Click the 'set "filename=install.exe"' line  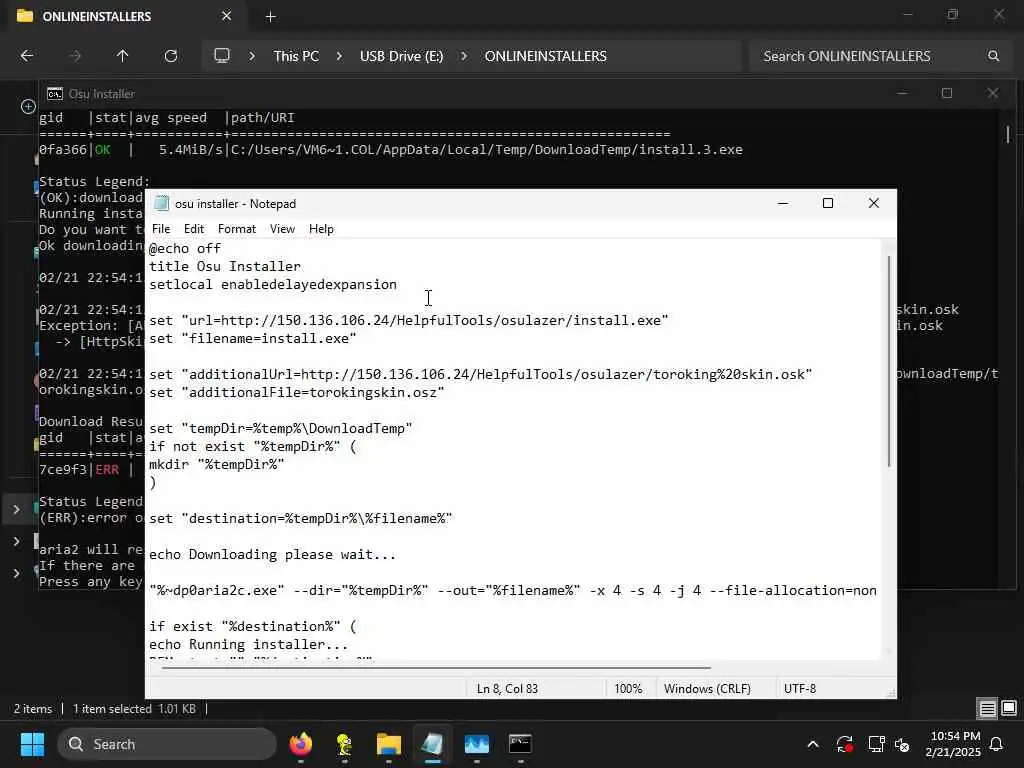tap(253, 338)
